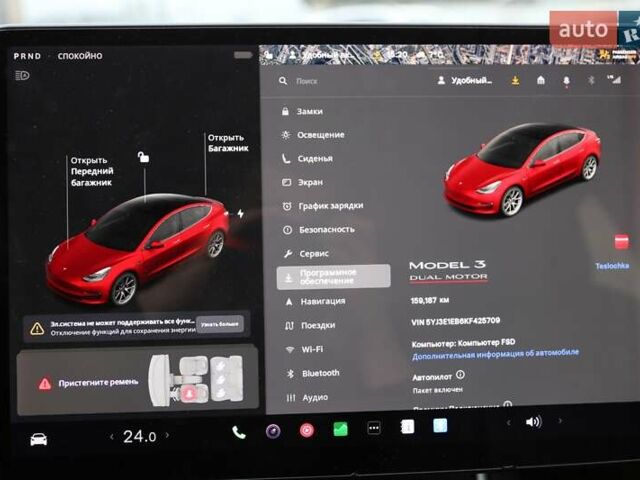The image size is (640, 480).
Task: Click the Узнать больше button
Action: pos(219,325)
